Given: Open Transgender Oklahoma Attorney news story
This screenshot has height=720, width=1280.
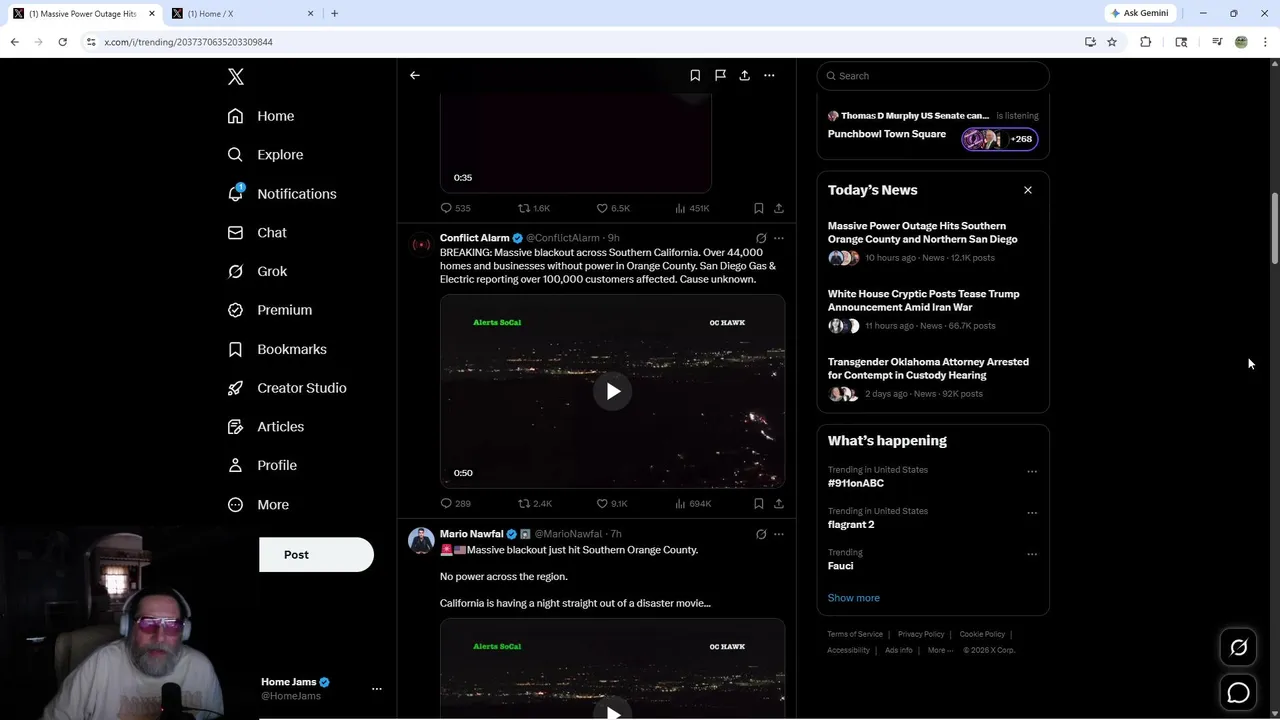Looking at the screenshot, I should (928, 369).
